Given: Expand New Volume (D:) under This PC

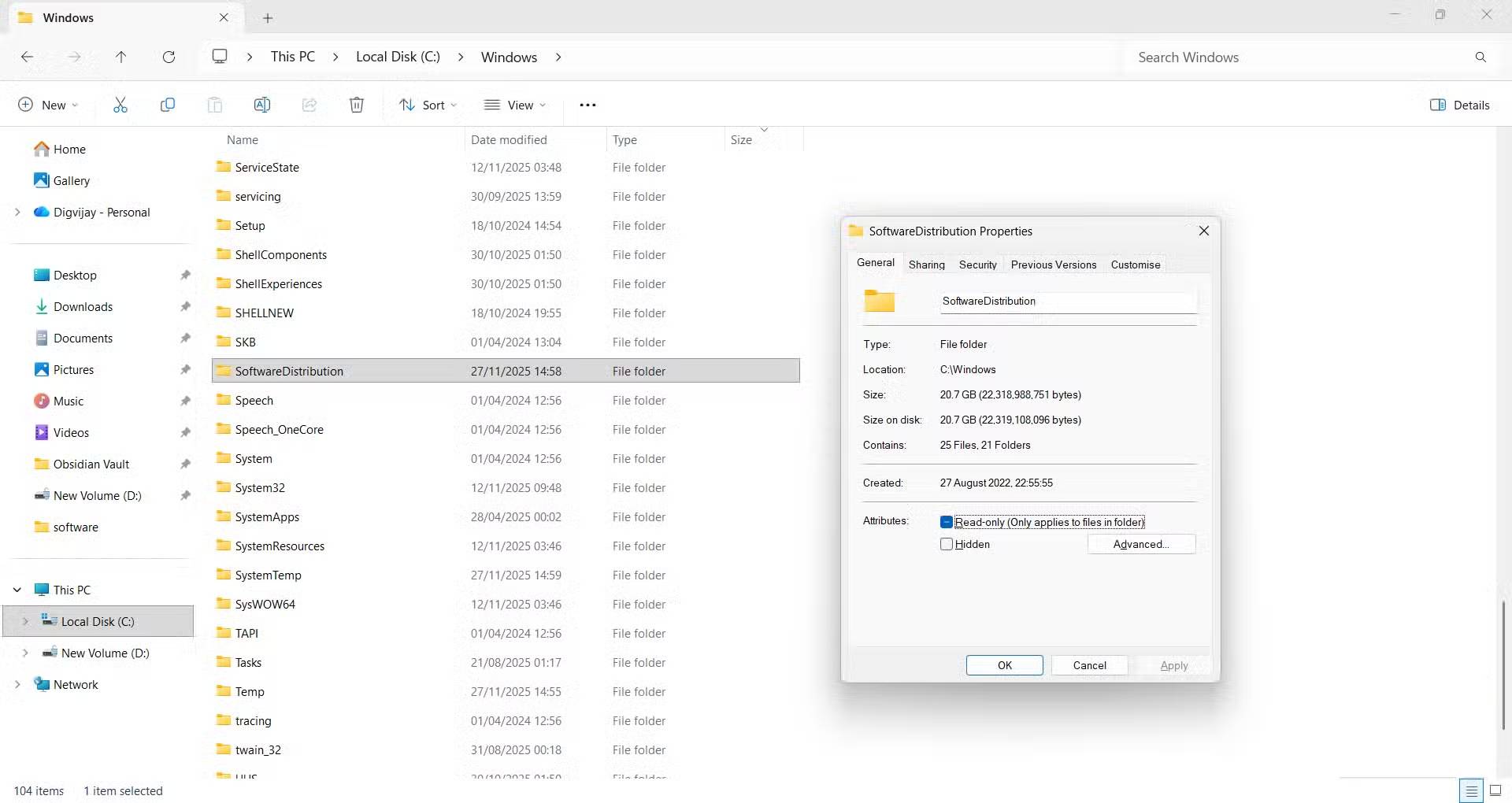Looking at the screenshot, I should pos(25,653).
